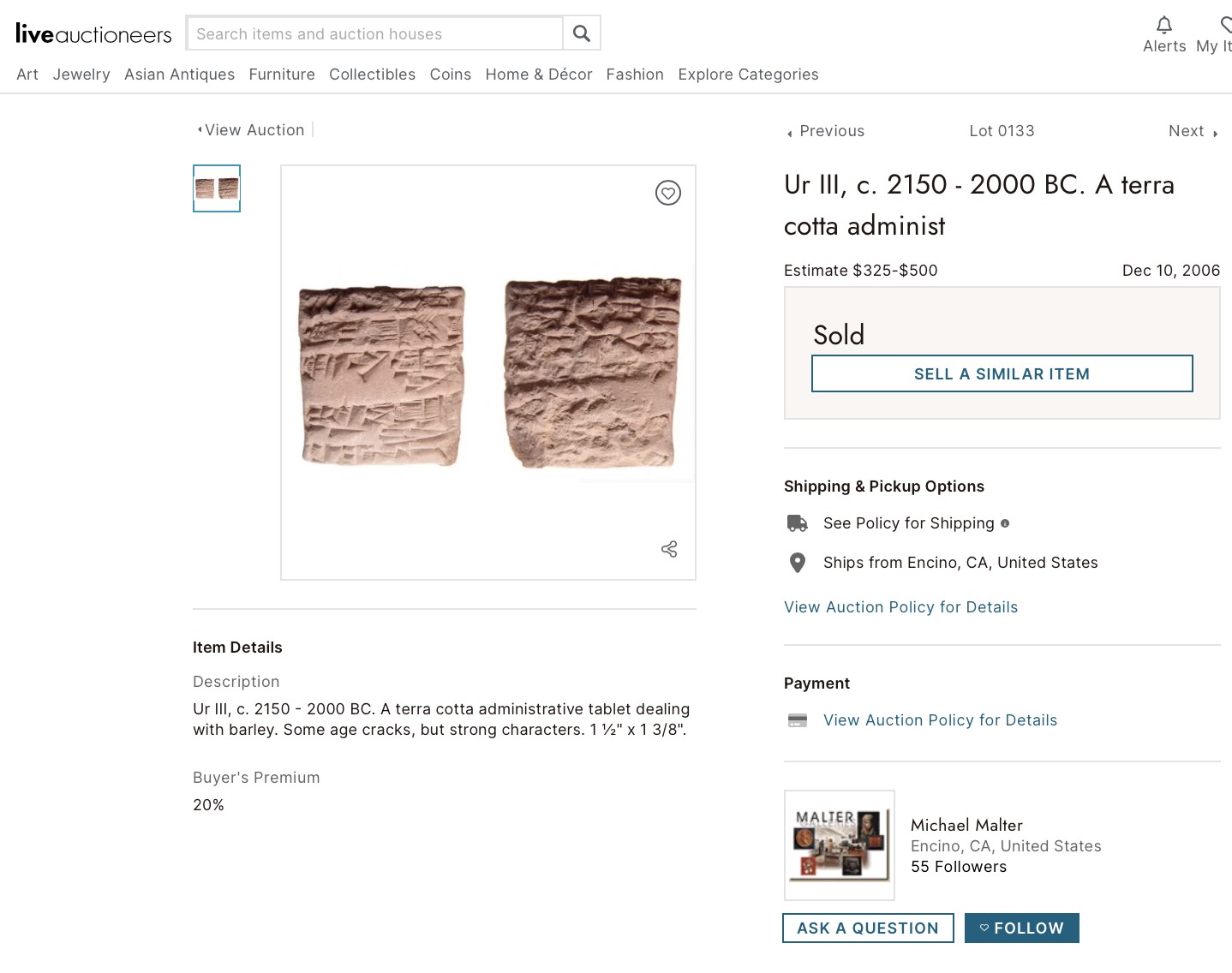Focus the search items input field
Screen dimensions: 1232x973
[374, 34]
